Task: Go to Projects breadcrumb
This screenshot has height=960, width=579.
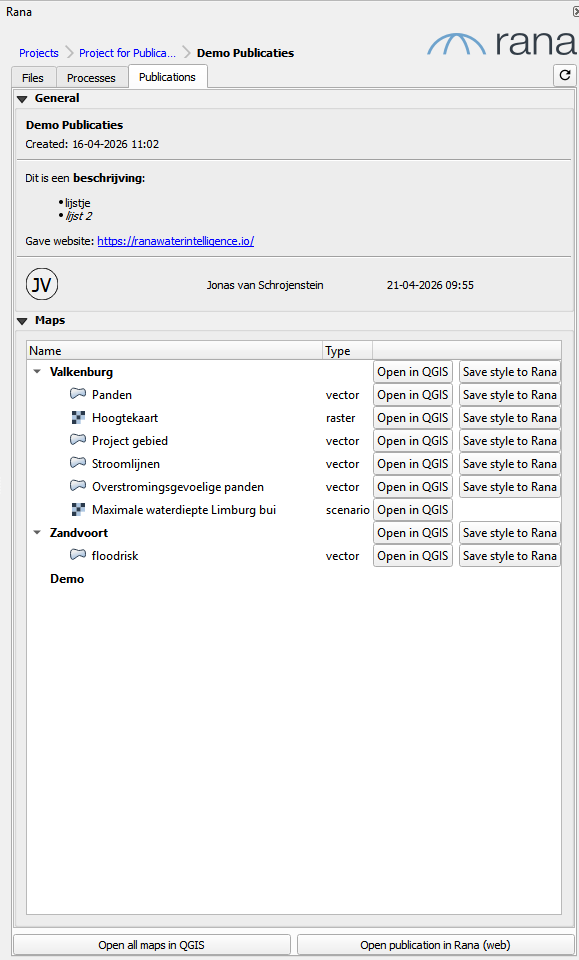Action: pos(39,53)
